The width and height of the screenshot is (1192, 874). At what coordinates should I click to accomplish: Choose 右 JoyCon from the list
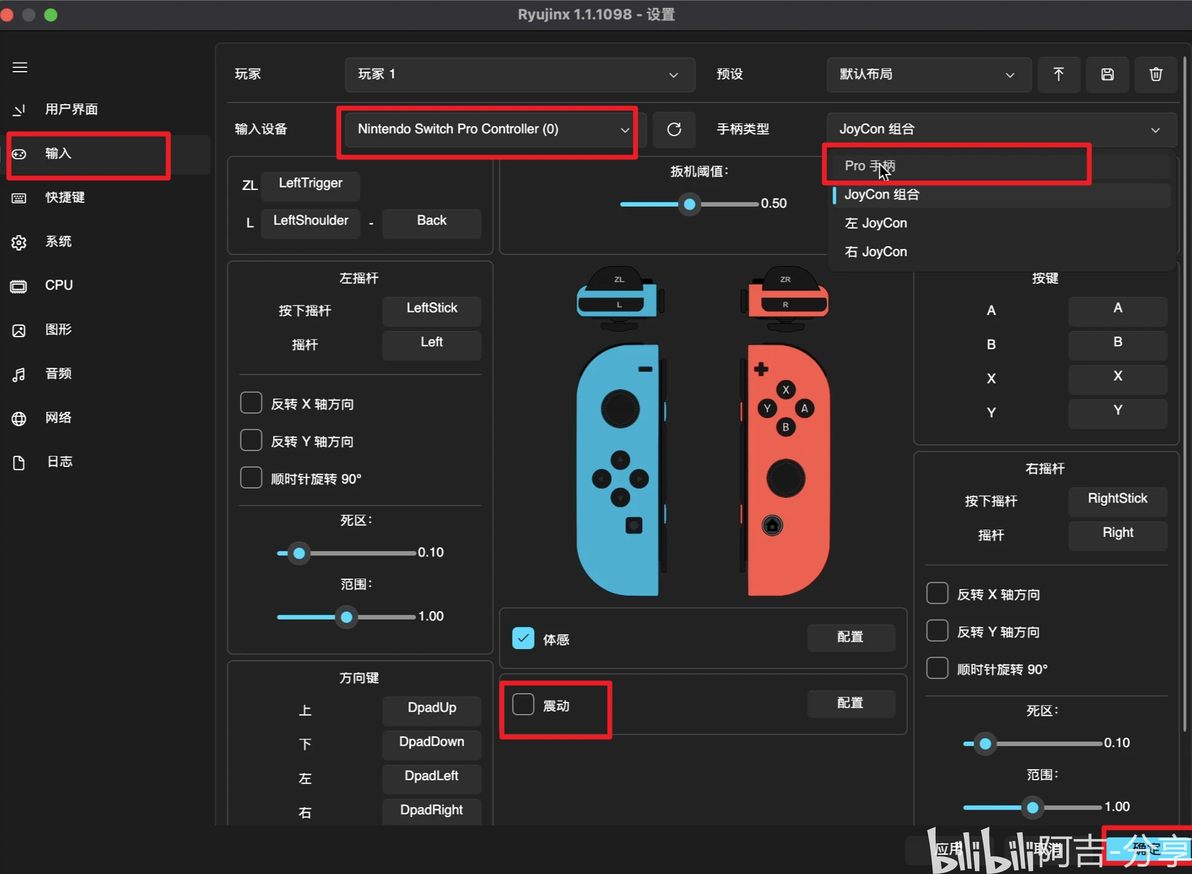1001,252
